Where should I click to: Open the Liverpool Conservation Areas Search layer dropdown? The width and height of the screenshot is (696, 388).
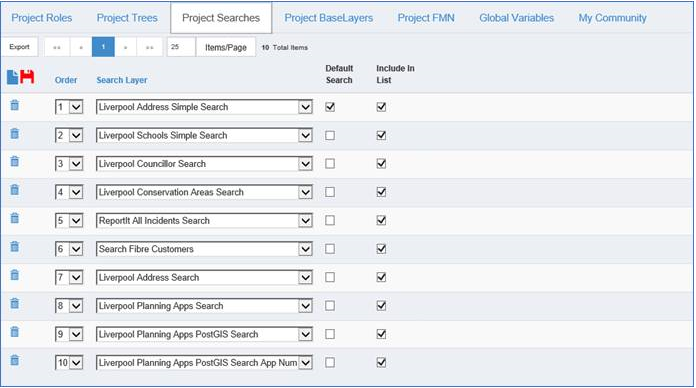[x=204, y=192]
